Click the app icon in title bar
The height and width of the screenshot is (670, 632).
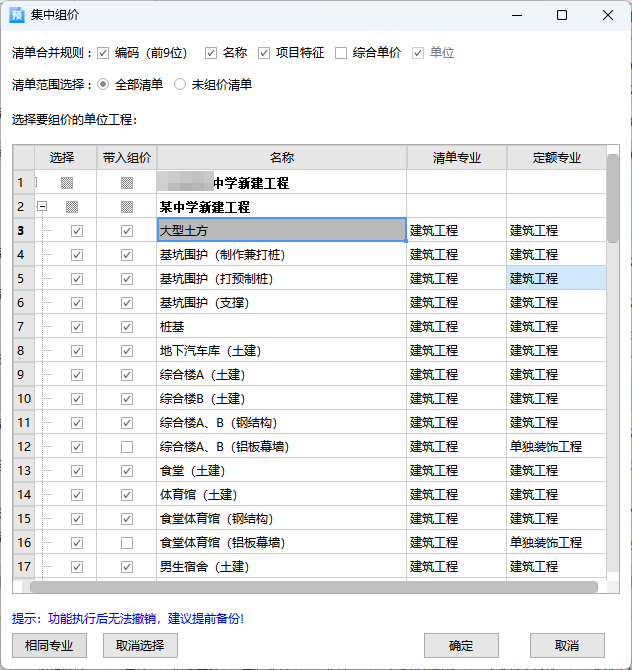(17, 15)
